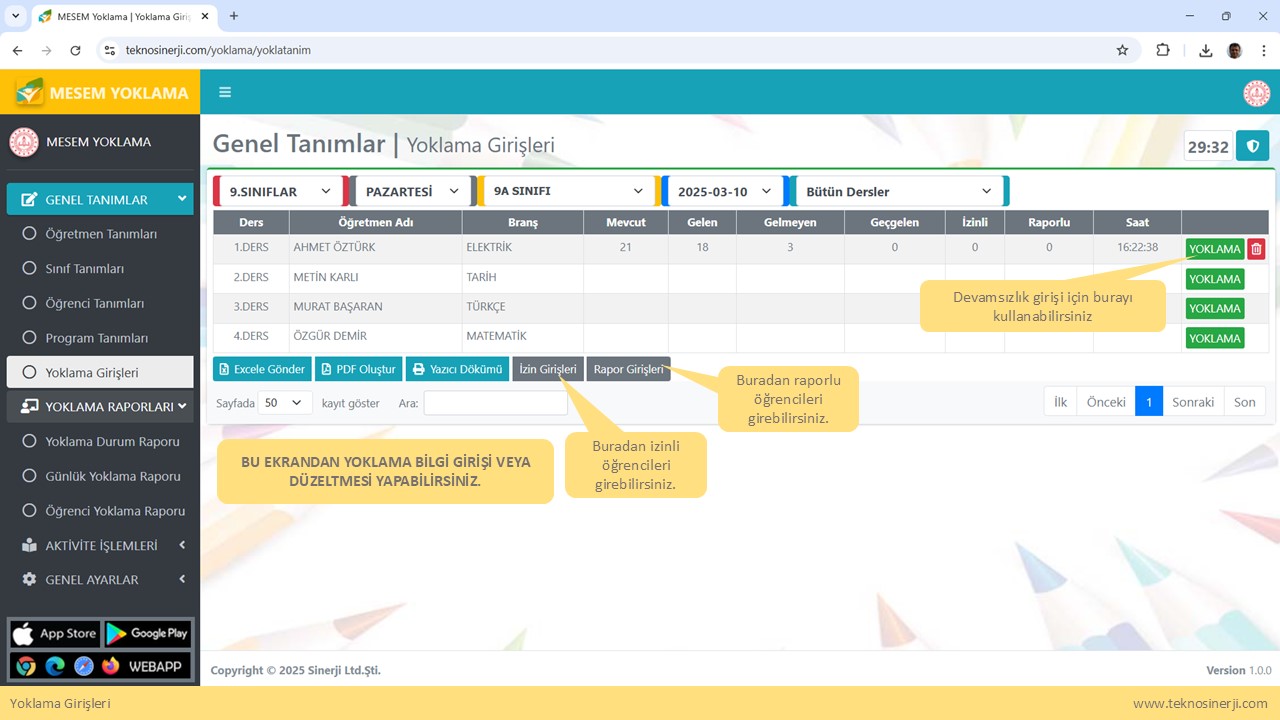Reload the page in the browser
1280x720 pixels.
pos(75,50)
